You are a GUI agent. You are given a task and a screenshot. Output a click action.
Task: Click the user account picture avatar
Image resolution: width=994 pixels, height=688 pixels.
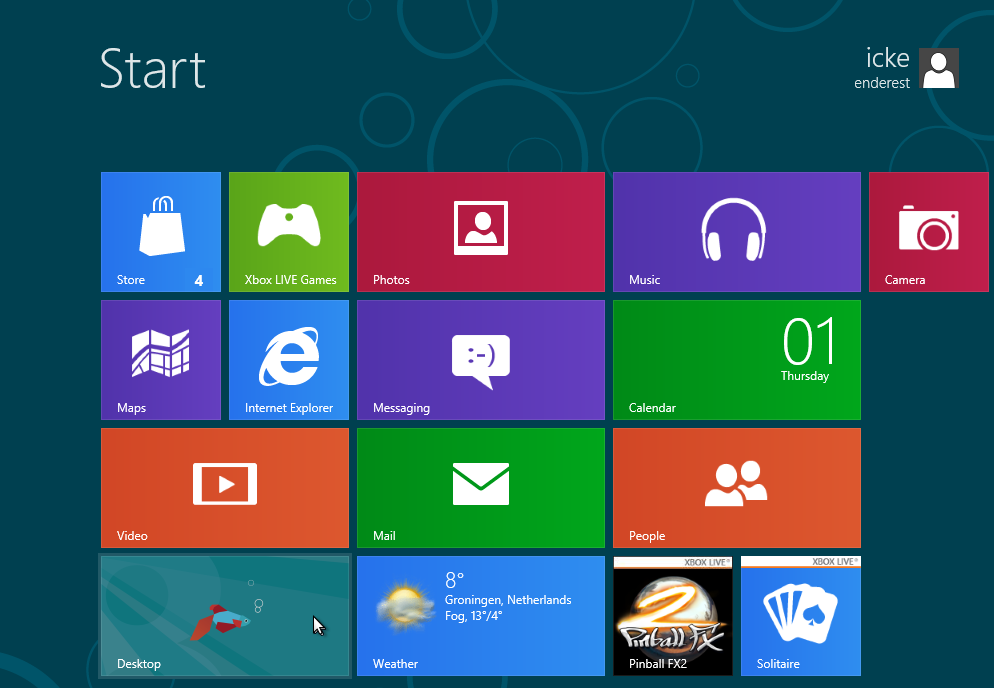coord(939,68)
